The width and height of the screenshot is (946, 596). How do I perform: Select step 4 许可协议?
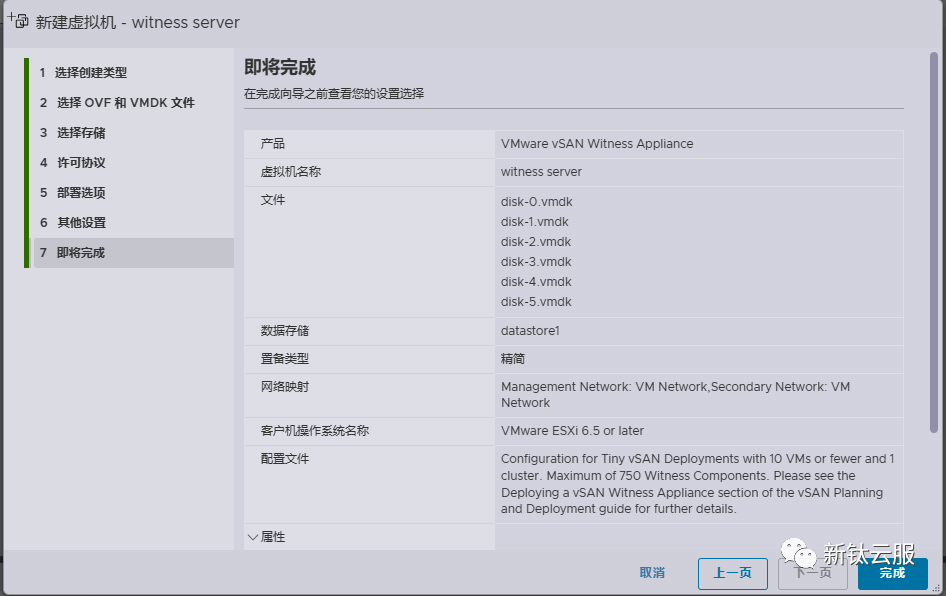[81, 163]
